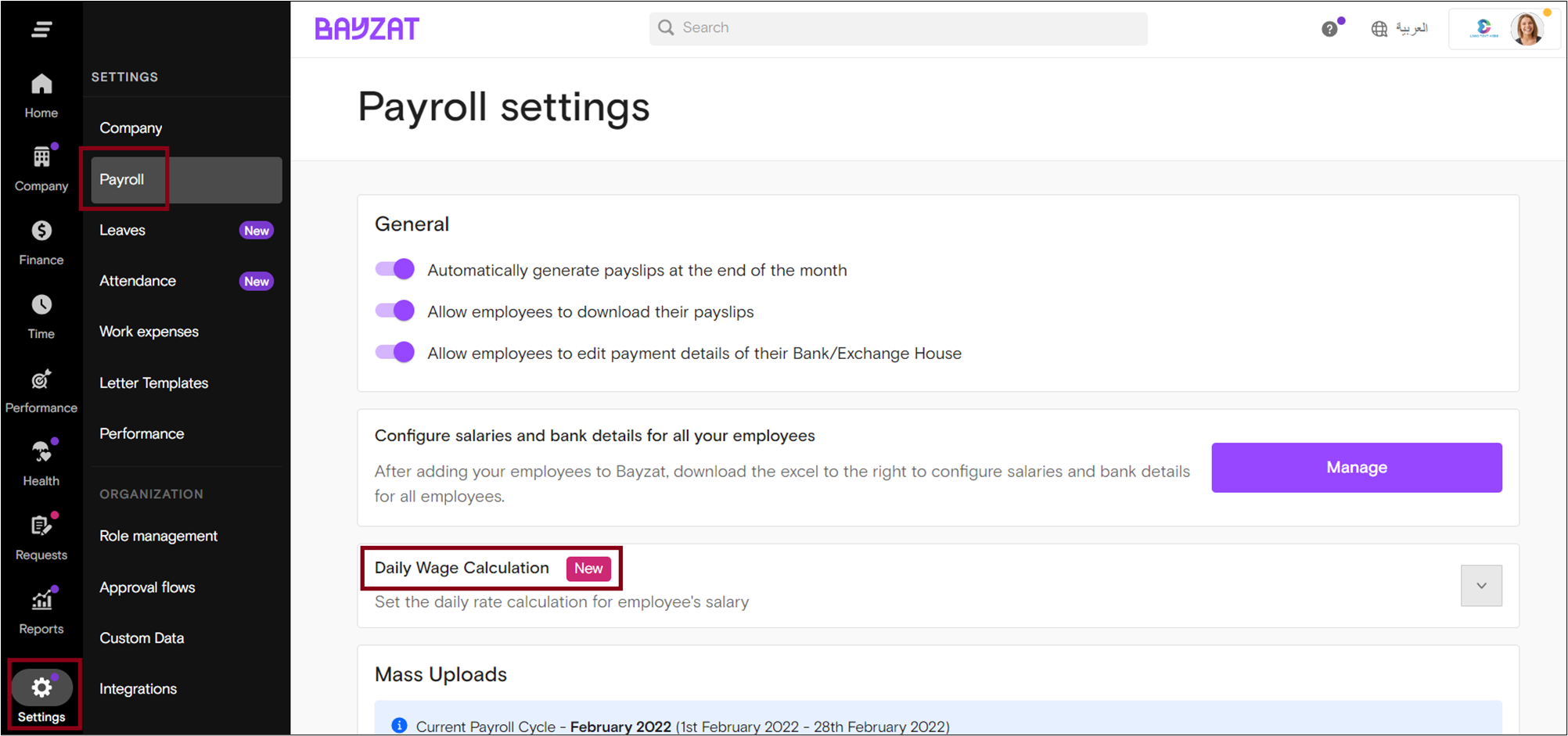Image resolution: width=1568 pixels, height=736 pixels.
Task: Open the Reports chart icon
Action: click(x=41, y=601)
